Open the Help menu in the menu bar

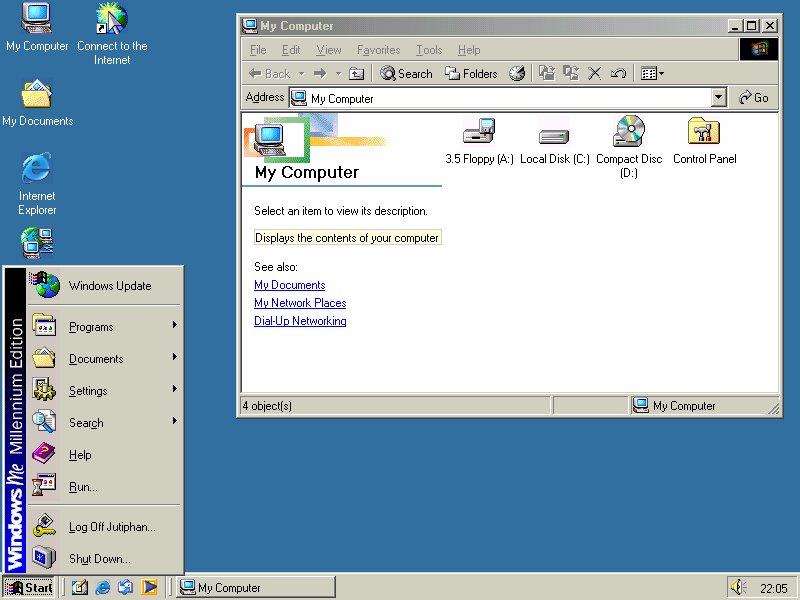coord(469,50)
